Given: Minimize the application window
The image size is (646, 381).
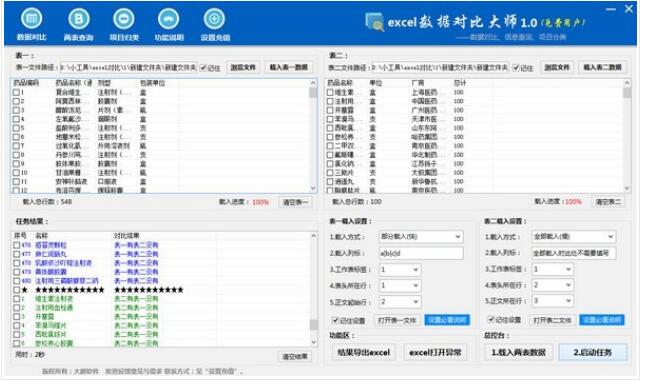Looking at the screenshot, I should (611, 9).
